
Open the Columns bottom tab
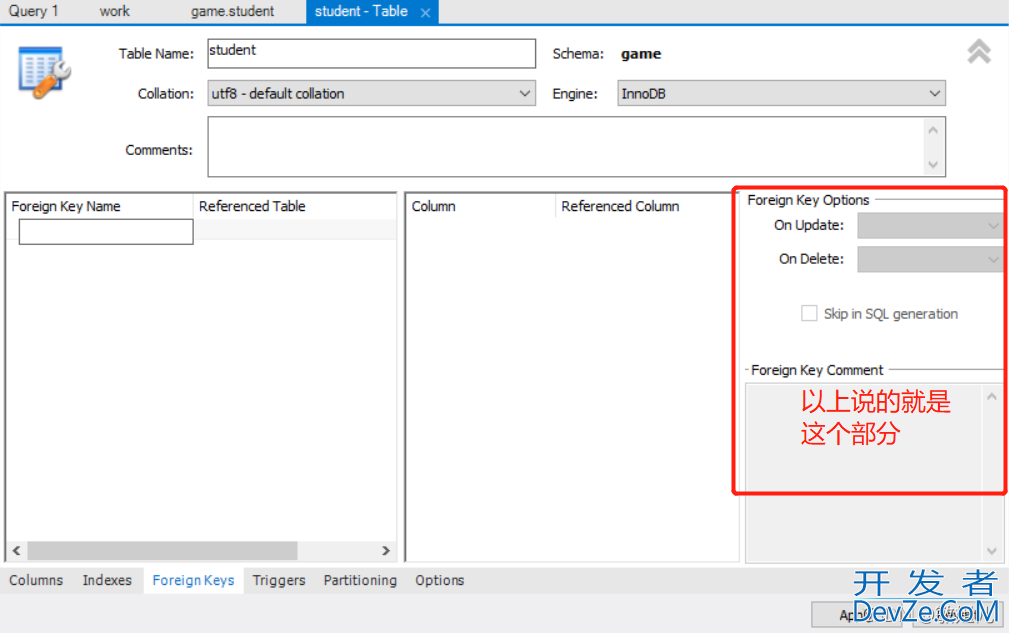(x=36, y=580)
